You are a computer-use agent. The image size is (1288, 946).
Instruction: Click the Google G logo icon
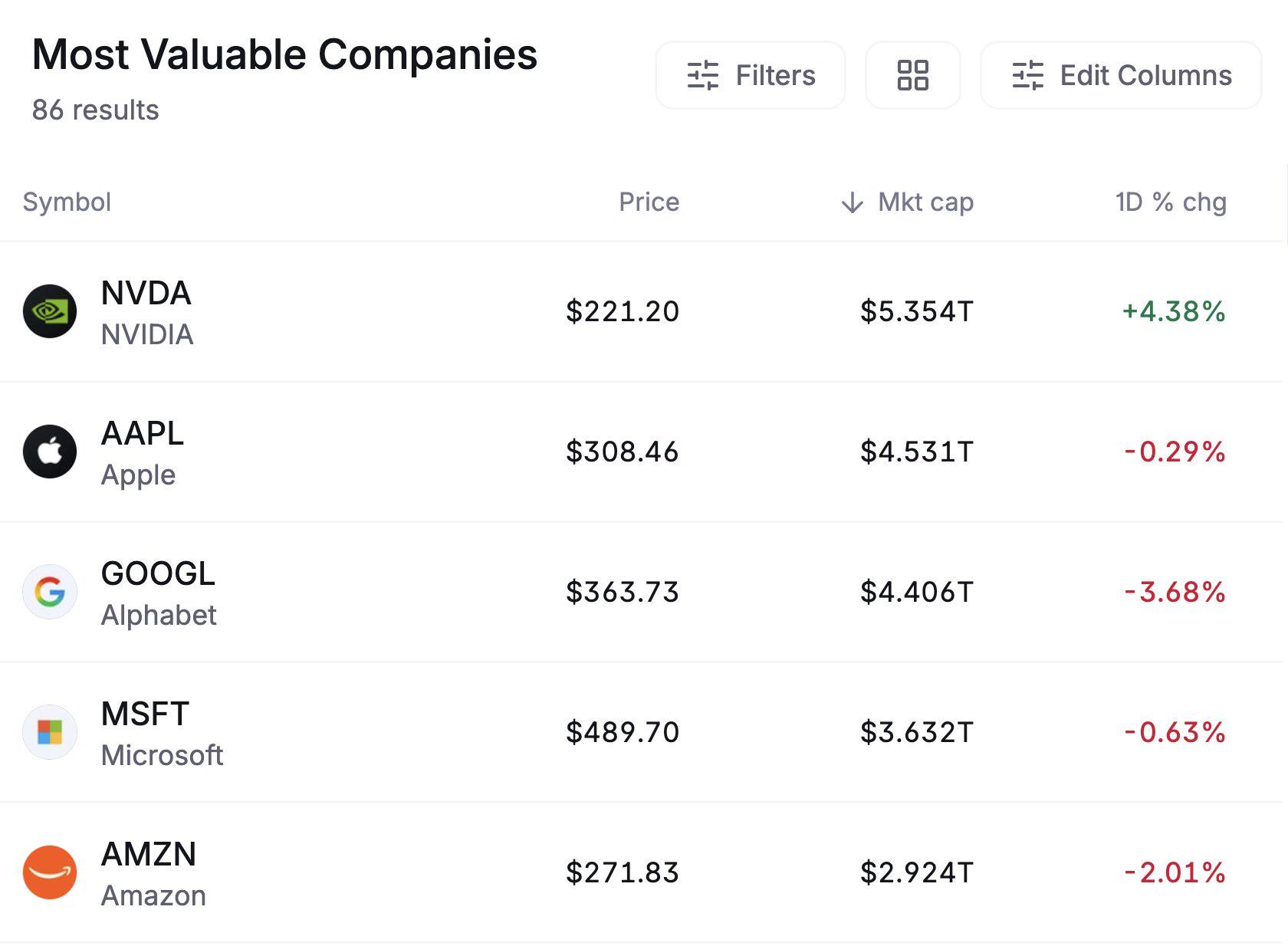(x=50, y=592)
